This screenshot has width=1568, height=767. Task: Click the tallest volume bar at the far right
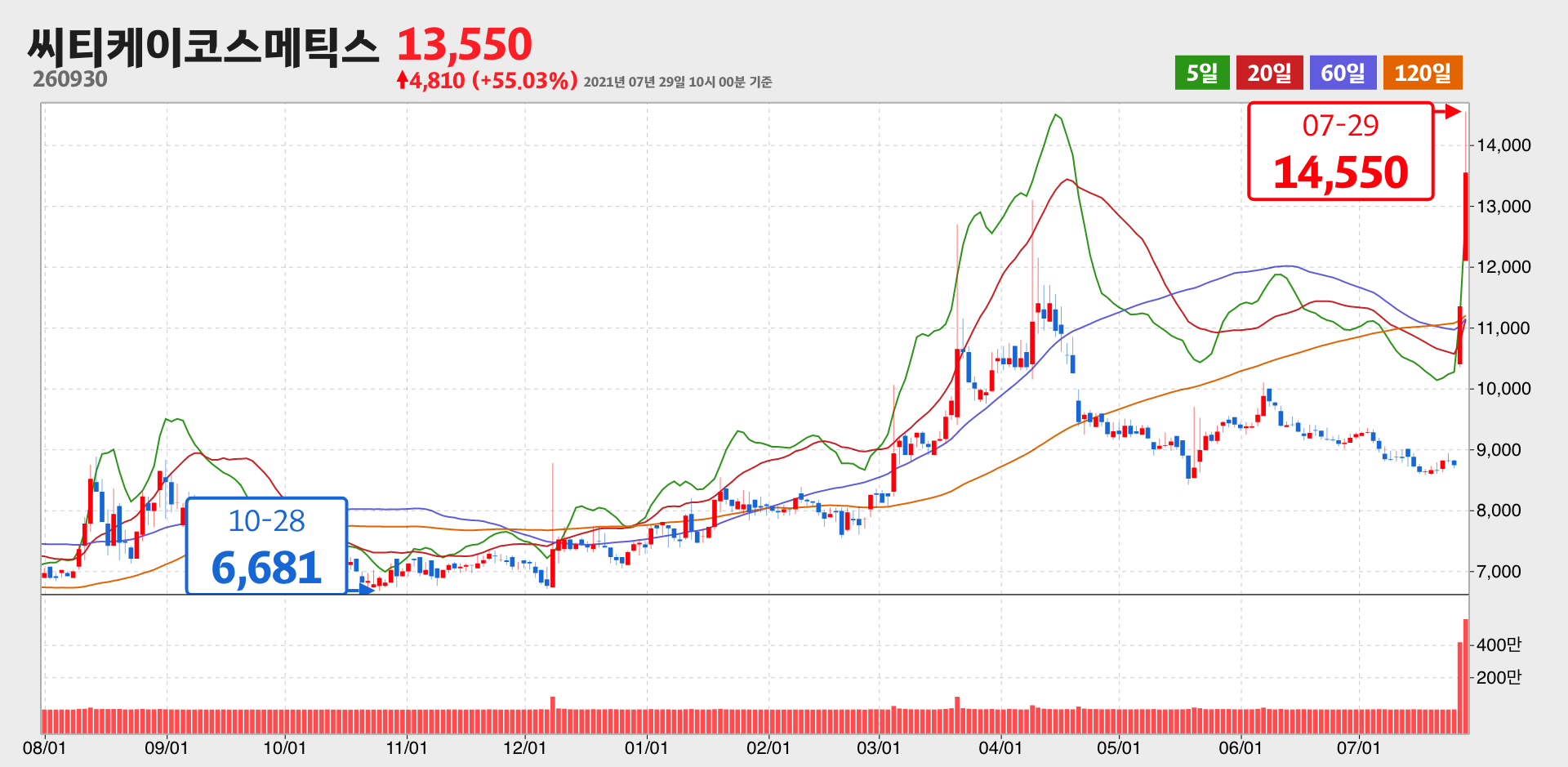click(x=1466, y=676)
